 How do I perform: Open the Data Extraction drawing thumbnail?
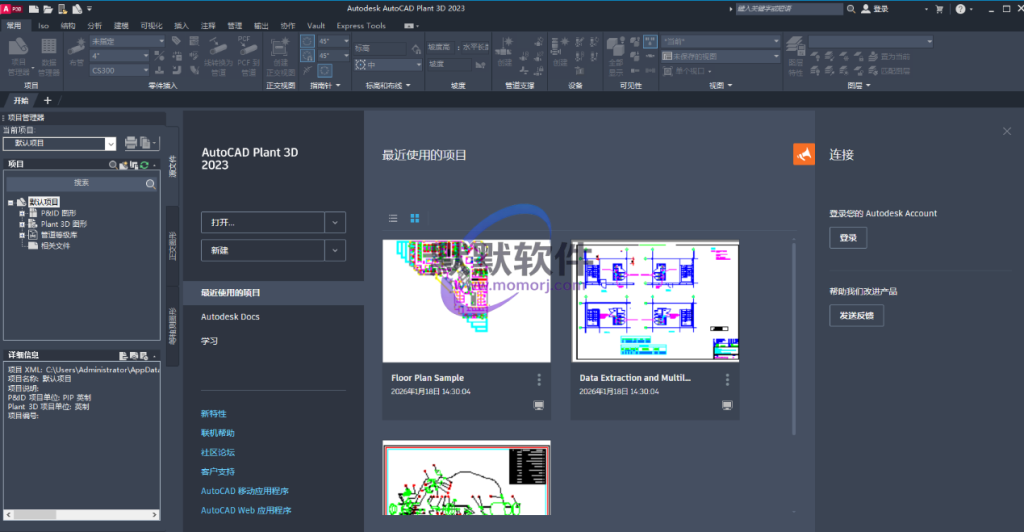(x=655, y=300)
